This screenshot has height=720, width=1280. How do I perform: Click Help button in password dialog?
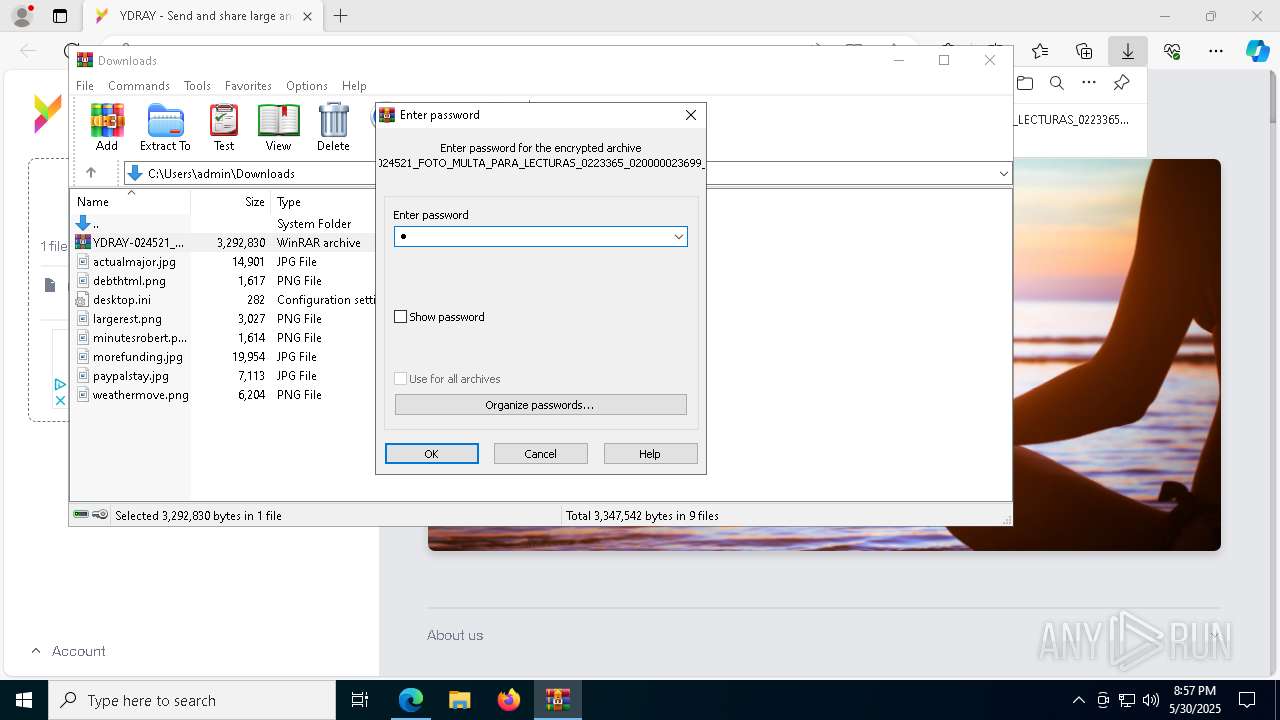[x=650, y=454]
